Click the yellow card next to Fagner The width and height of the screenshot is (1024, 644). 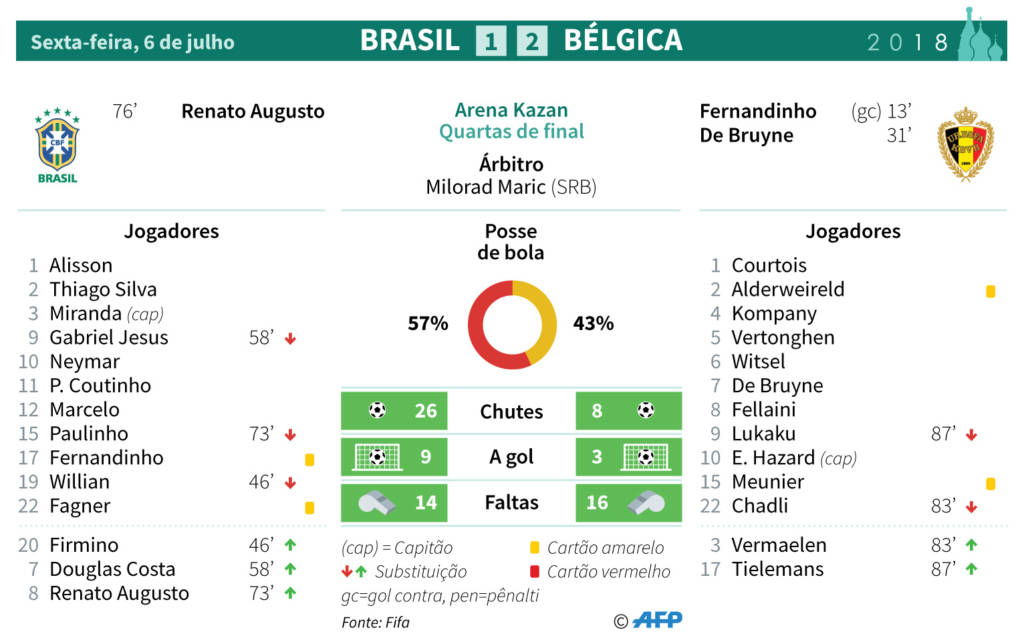click(310, 507)
